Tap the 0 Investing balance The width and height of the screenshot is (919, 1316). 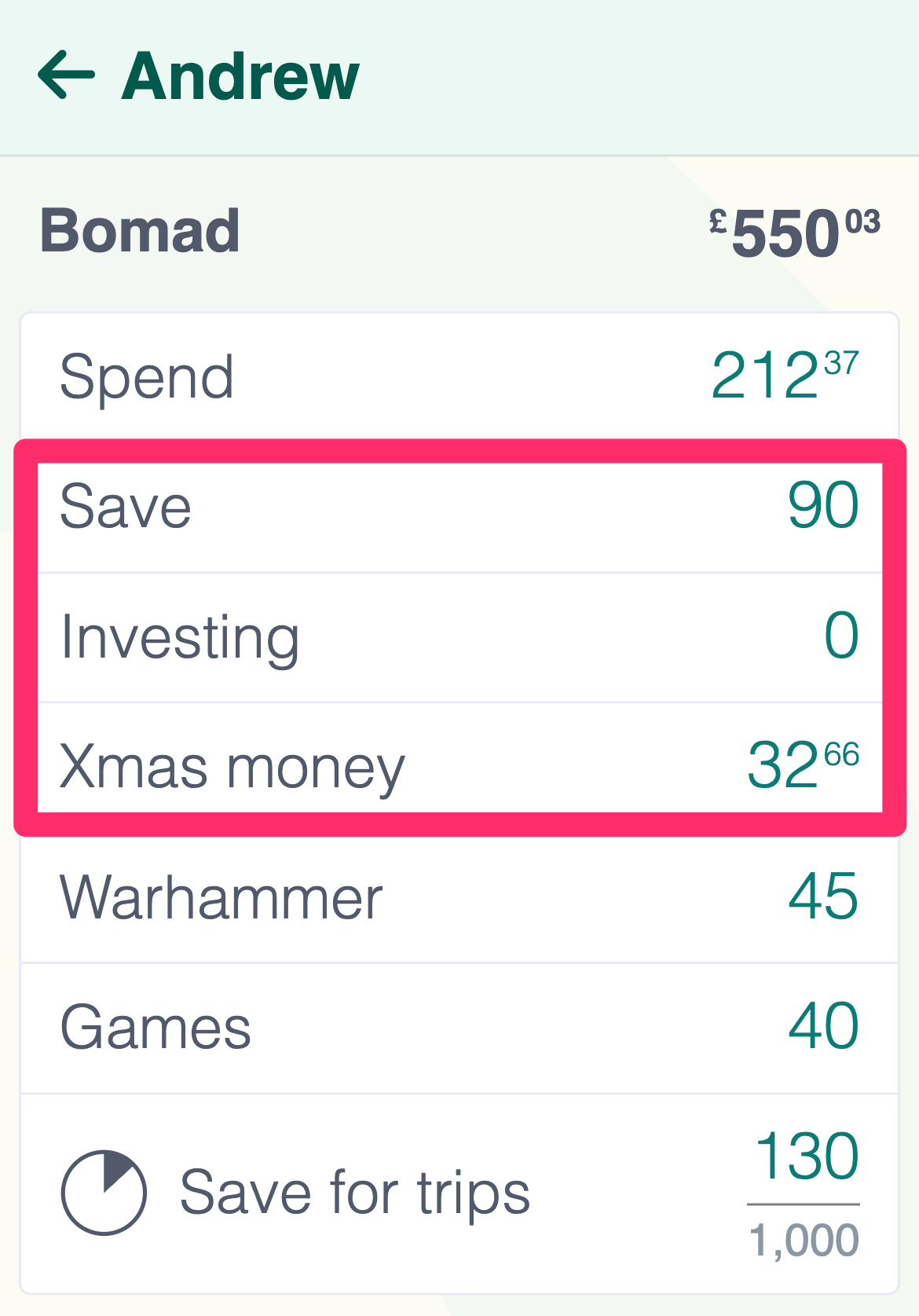pos(841,636)
